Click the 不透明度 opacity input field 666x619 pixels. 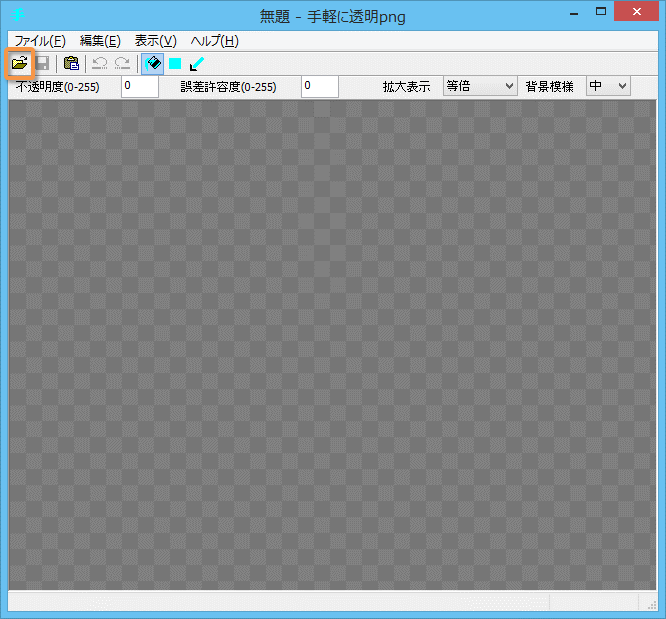139,87
